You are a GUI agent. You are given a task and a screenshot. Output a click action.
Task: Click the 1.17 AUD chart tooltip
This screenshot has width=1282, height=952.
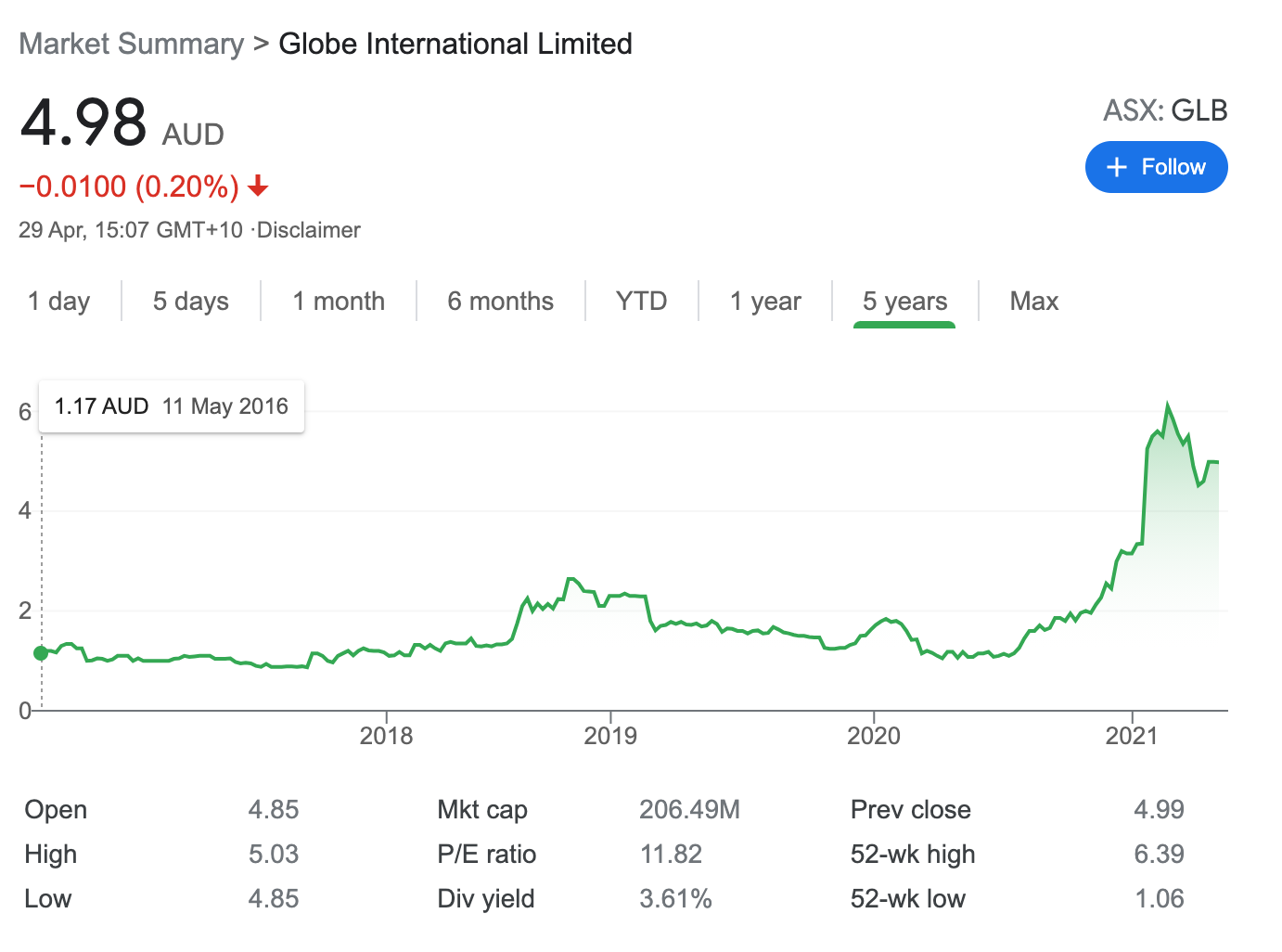[x=172, y=406]
